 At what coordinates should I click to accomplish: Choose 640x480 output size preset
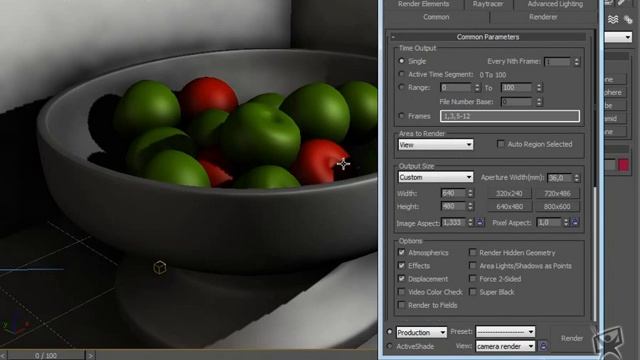click(509, 207)
